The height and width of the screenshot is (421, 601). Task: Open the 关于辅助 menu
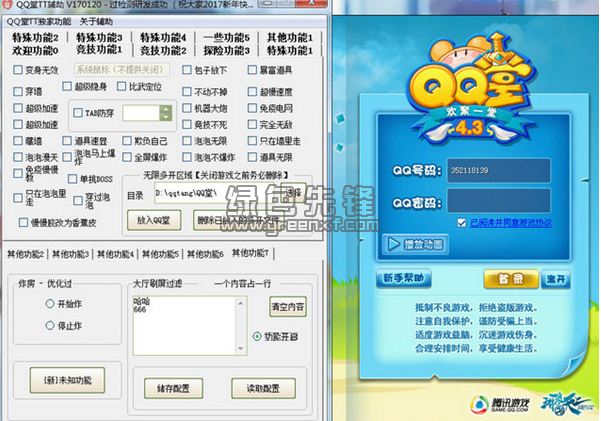[96, 21]
